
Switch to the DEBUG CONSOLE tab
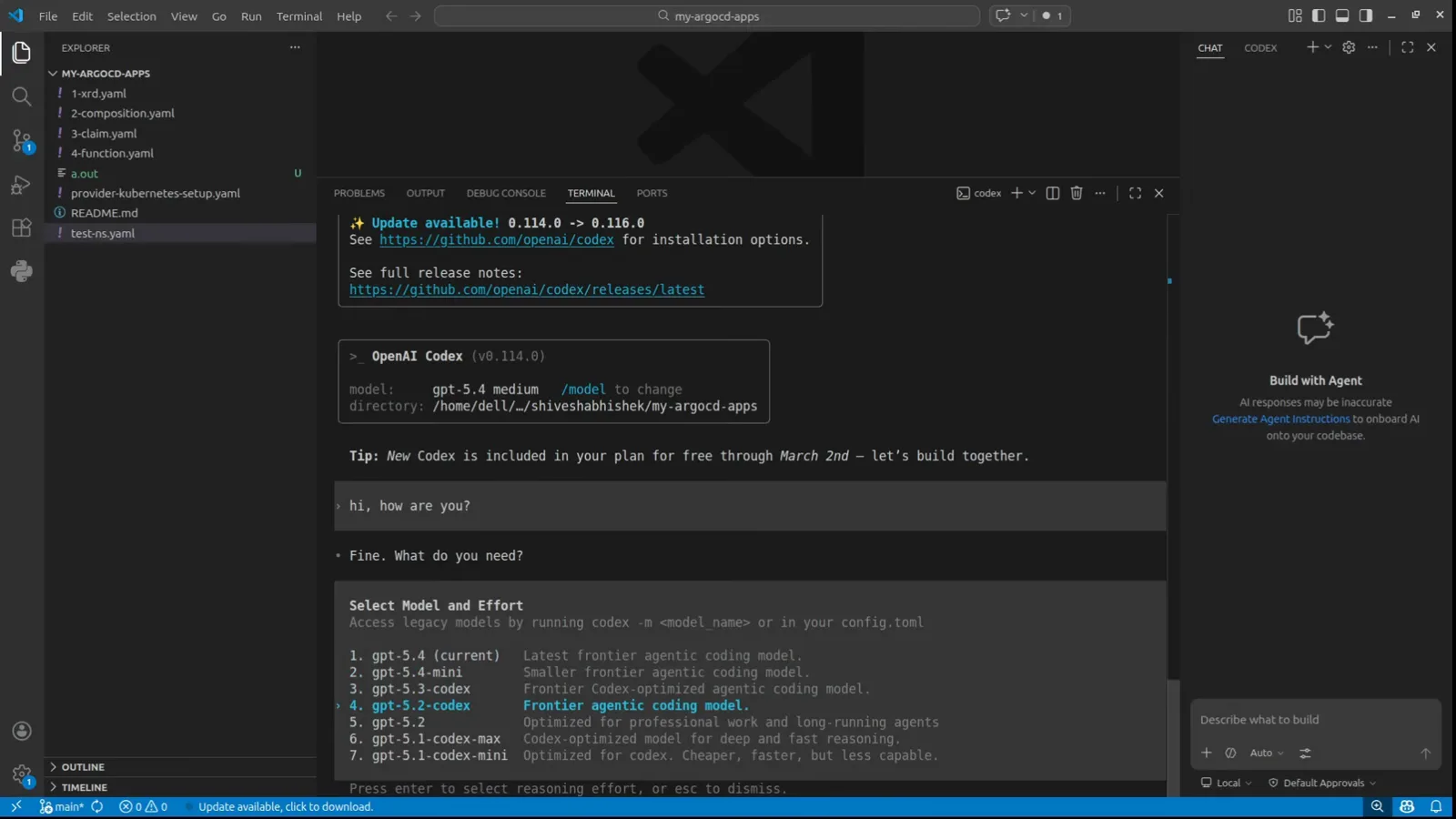[506, 193]
